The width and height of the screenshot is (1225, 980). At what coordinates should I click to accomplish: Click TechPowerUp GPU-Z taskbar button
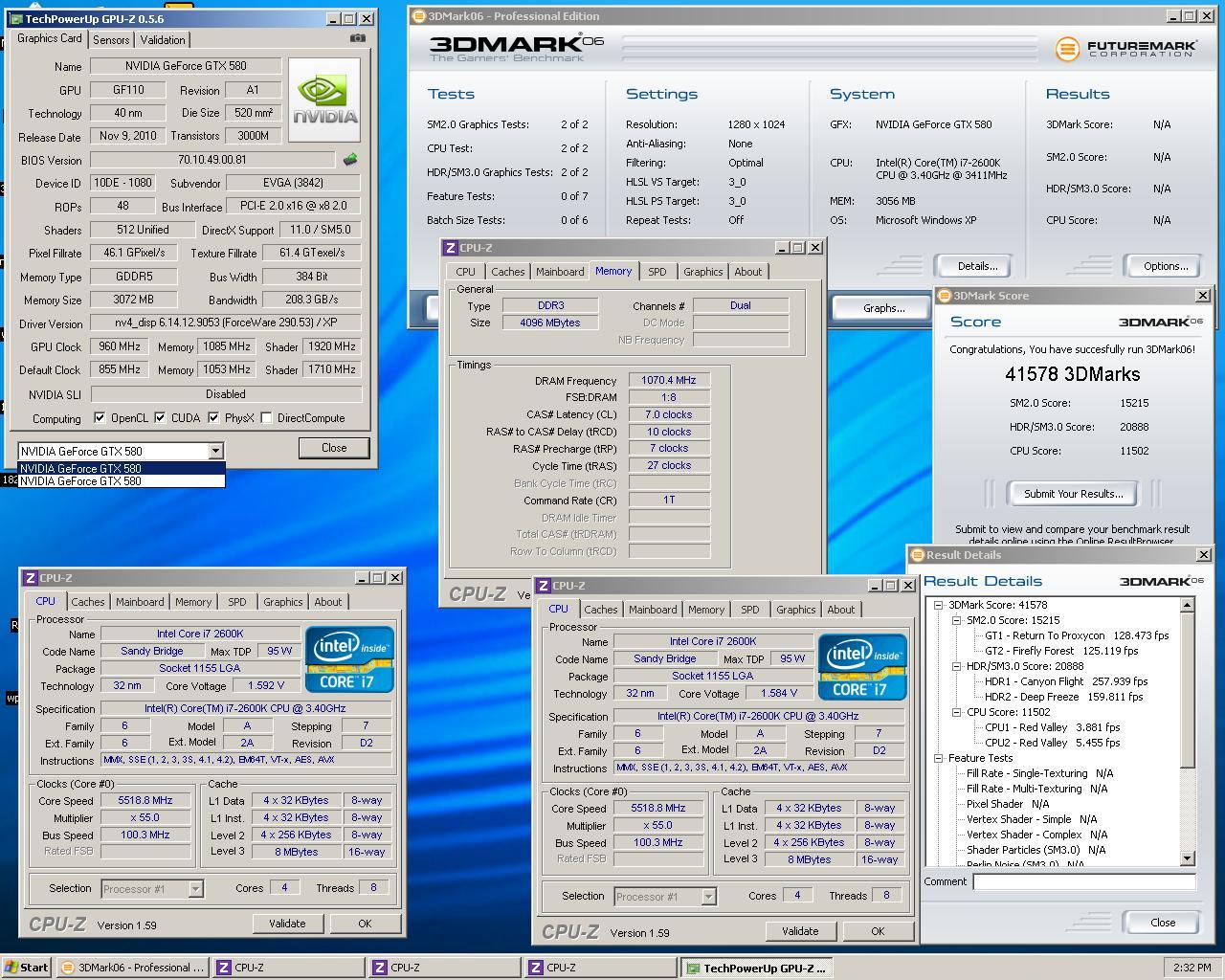[757, 968]
